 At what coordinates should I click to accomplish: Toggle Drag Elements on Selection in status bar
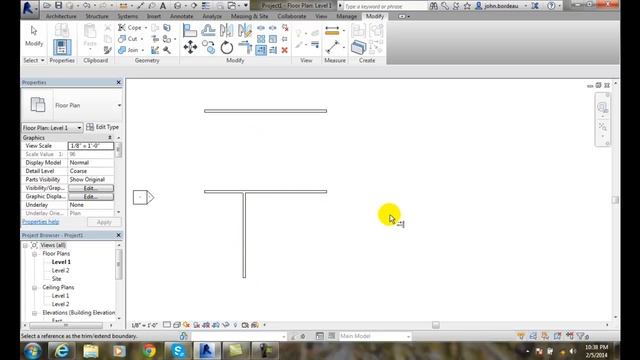pyautogui.click(x=570, y=336)
